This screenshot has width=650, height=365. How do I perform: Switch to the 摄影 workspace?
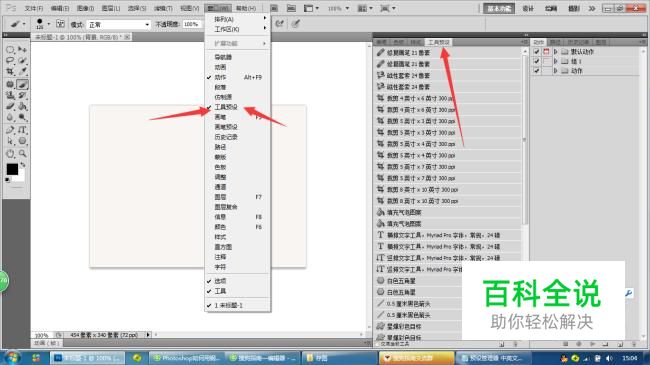[574, 8]
